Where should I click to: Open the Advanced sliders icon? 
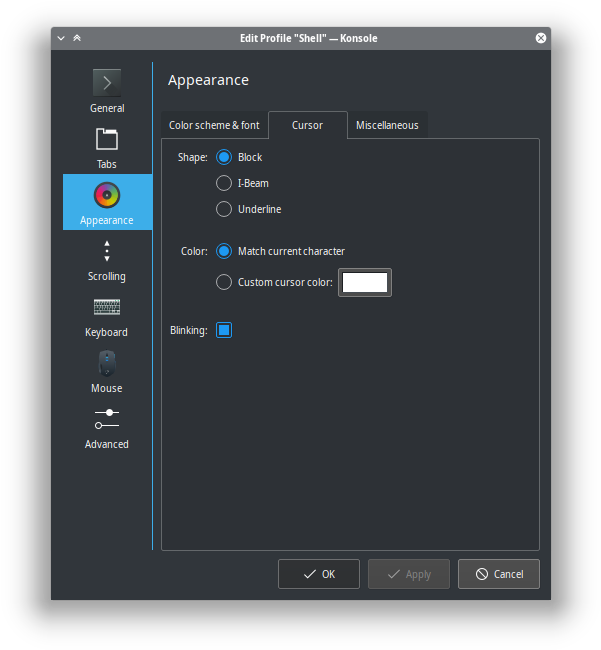click(x=107, y=419)
